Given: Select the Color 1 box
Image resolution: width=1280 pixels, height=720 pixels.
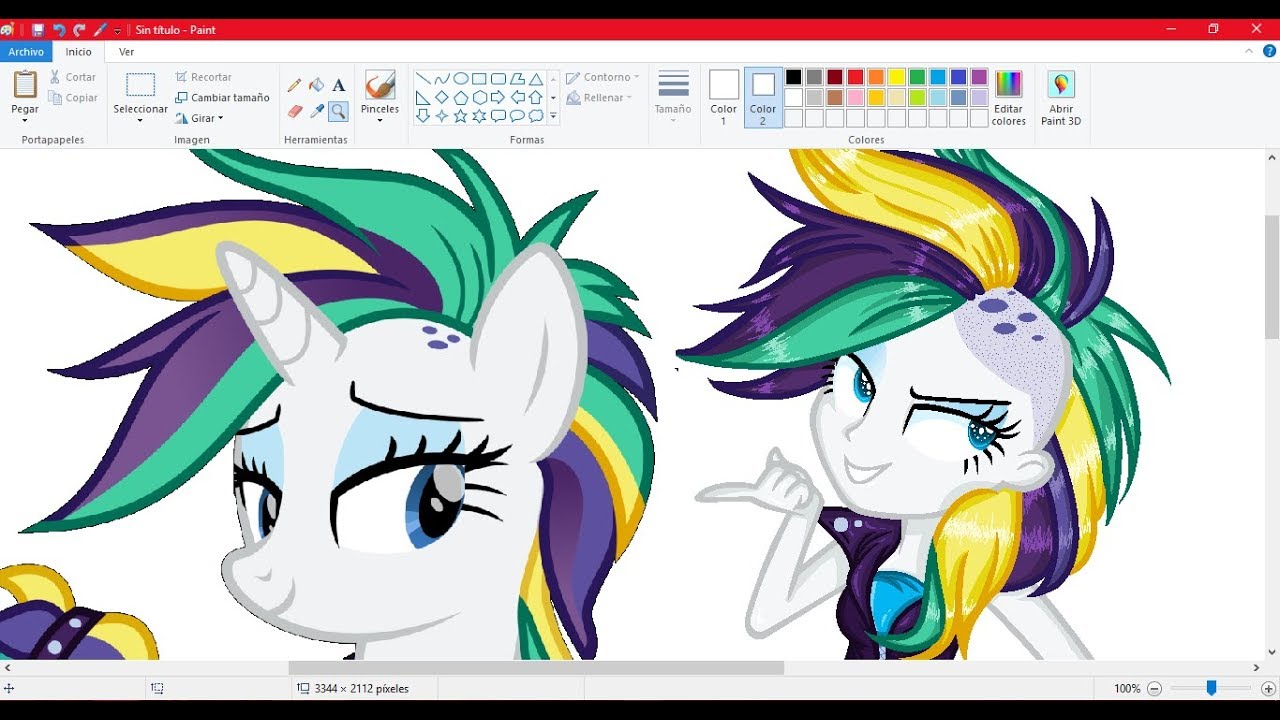Looking at the screenshot, I should click(723, 98).
